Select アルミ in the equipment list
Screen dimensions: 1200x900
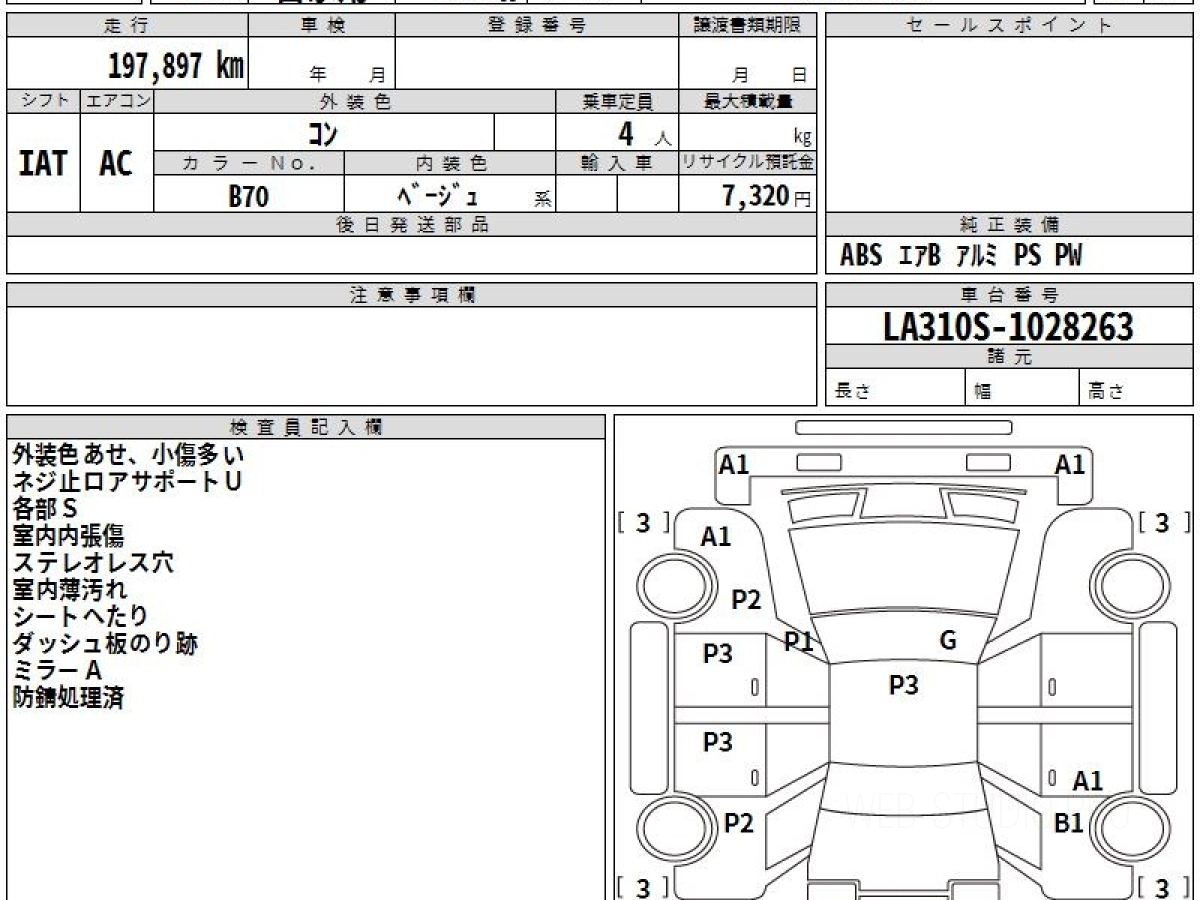(x=977, y=256)
